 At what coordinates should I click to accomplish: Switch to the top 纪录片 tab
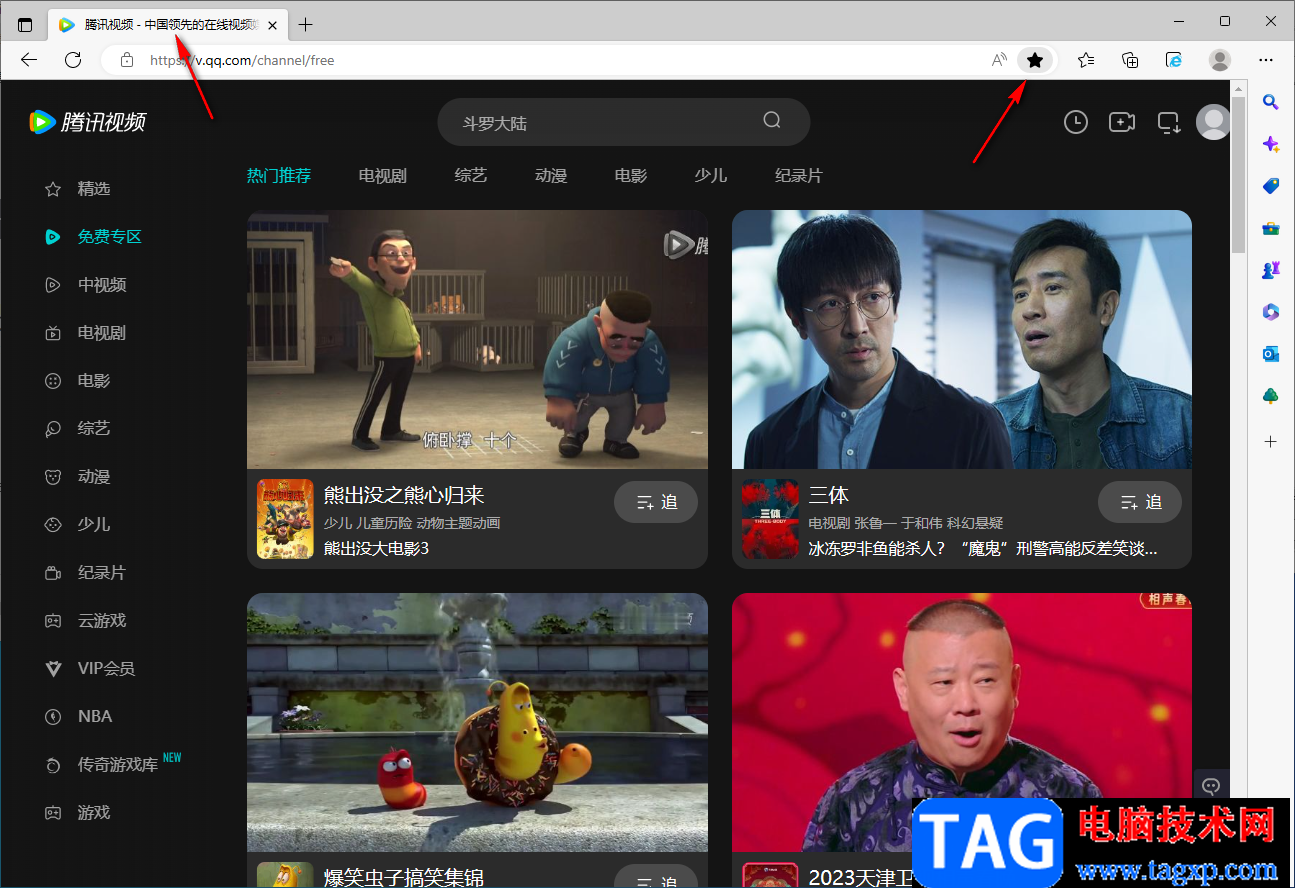(x=799, y=176)
